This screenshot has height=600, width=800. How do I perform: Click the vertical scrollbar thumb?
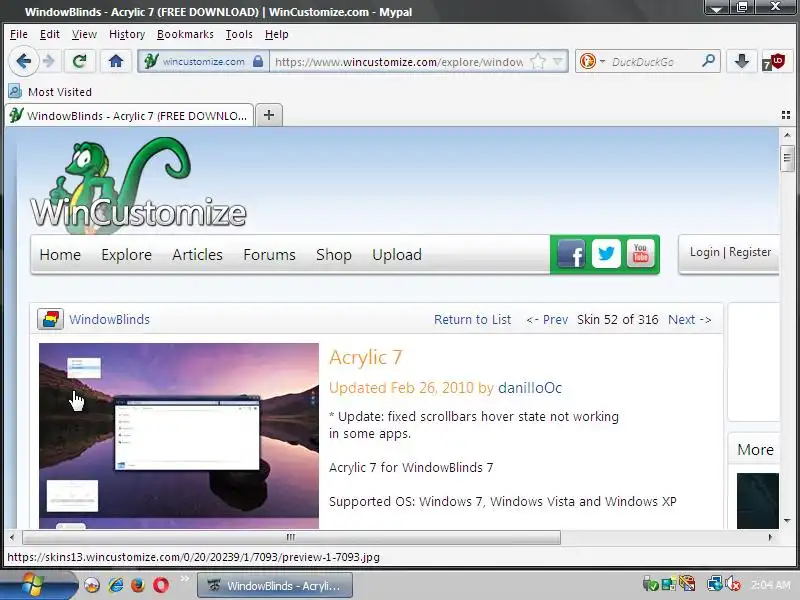(787, 159)
